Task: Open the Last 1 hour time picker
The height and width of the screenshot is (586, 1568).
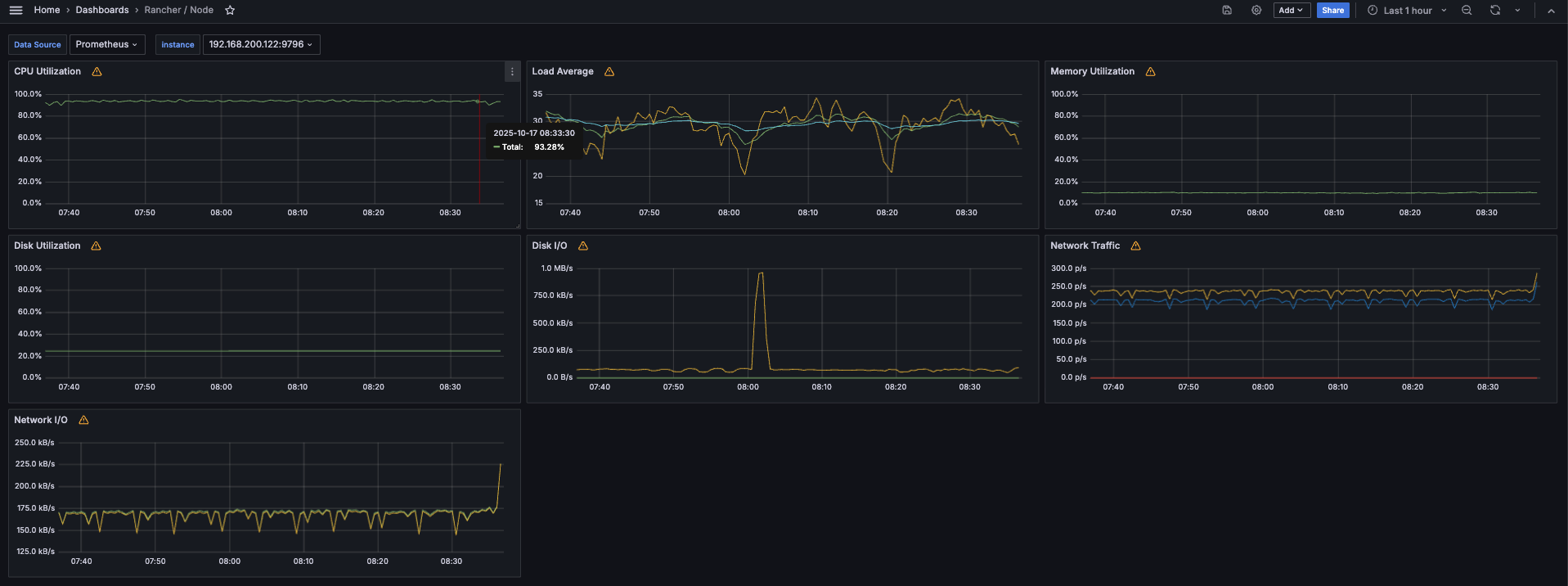Action: (1407, 11)
